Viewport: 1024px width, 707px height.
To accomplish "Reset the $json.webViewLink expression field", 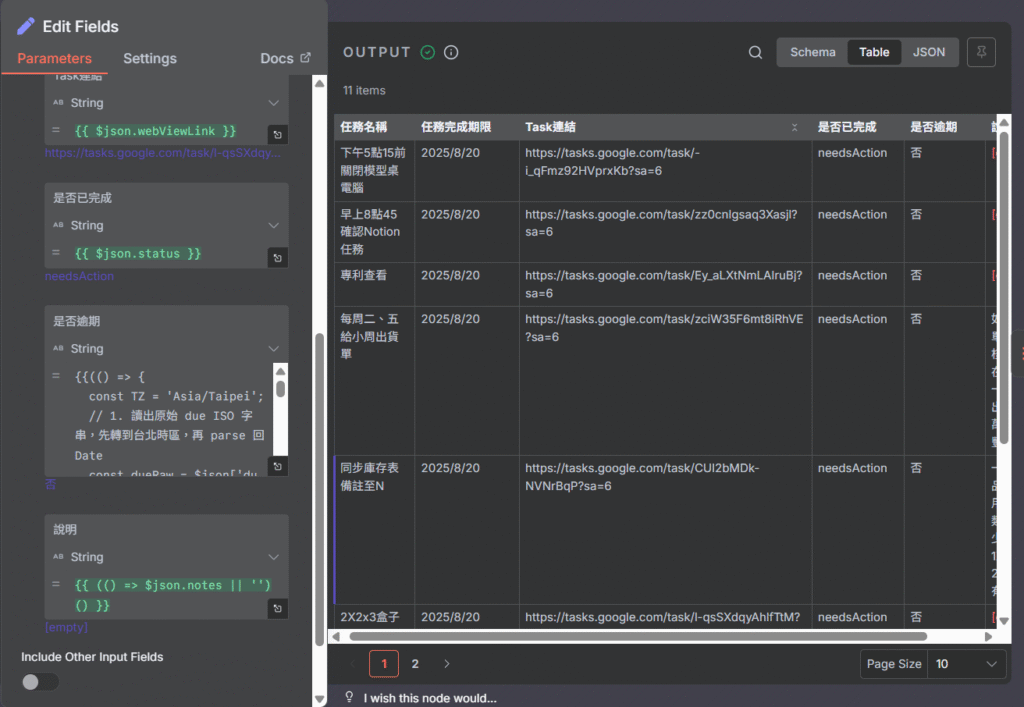I will tap(278, 134).
